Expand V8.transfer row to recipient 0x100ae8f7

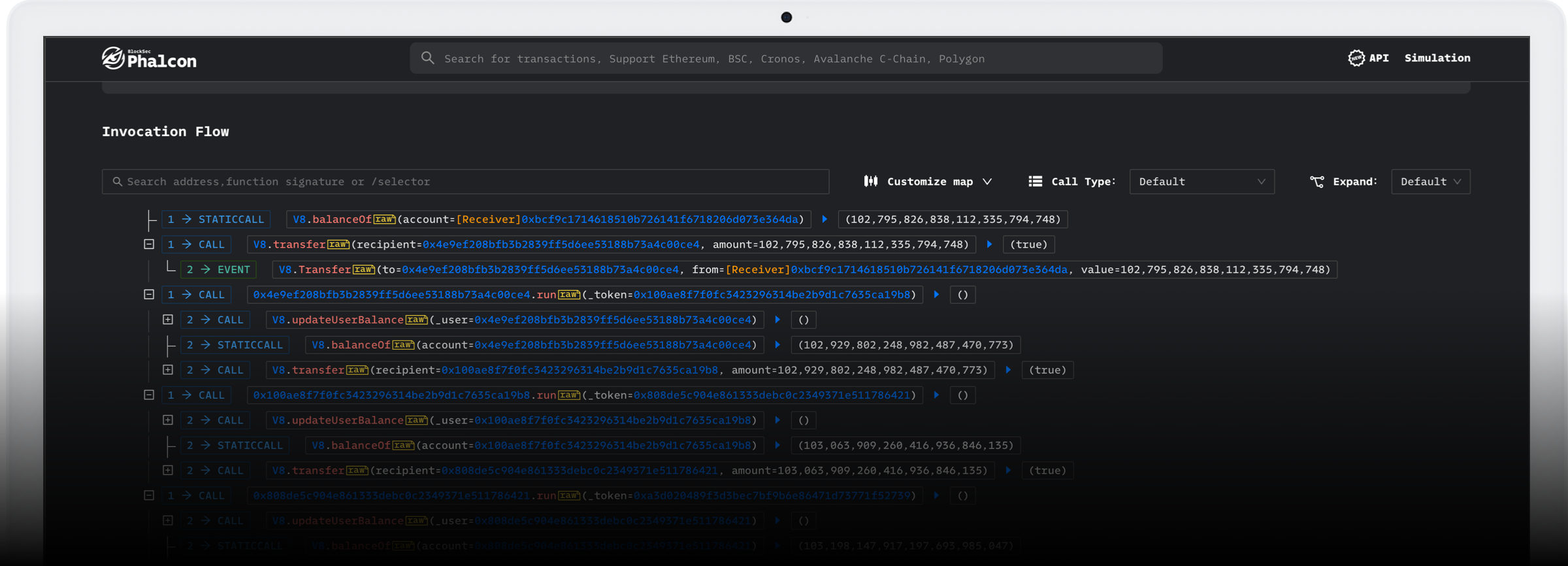click(168, 370)
